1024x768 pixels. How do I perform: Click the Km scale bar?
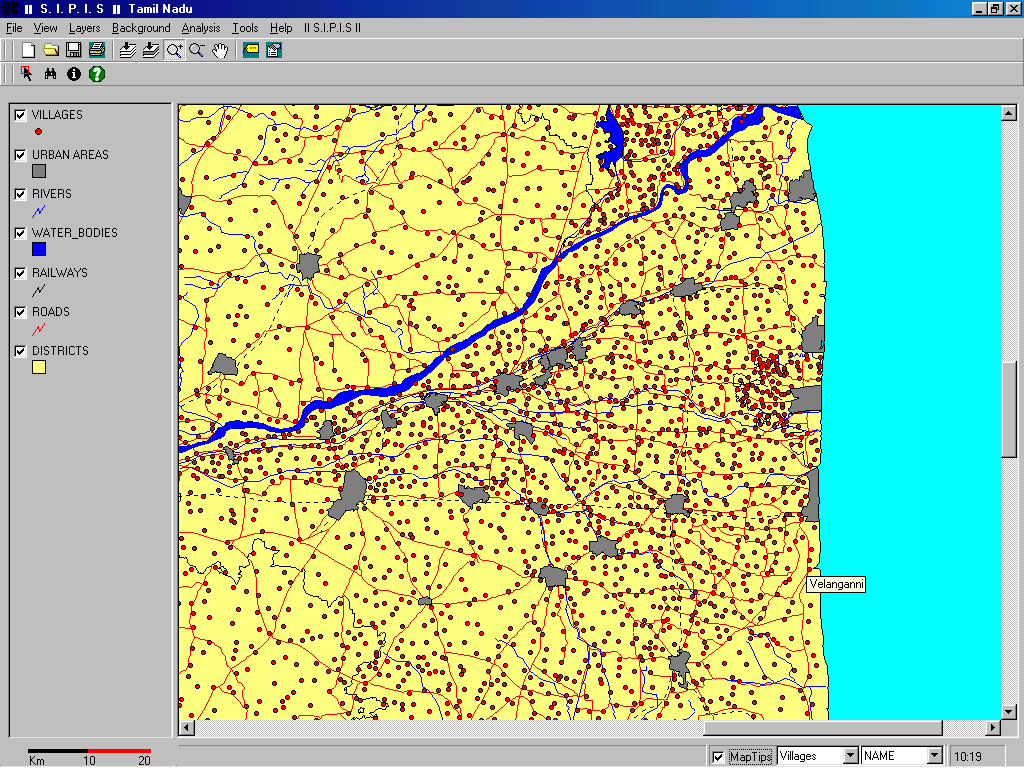pyautogui.click(x=89, y=757)
